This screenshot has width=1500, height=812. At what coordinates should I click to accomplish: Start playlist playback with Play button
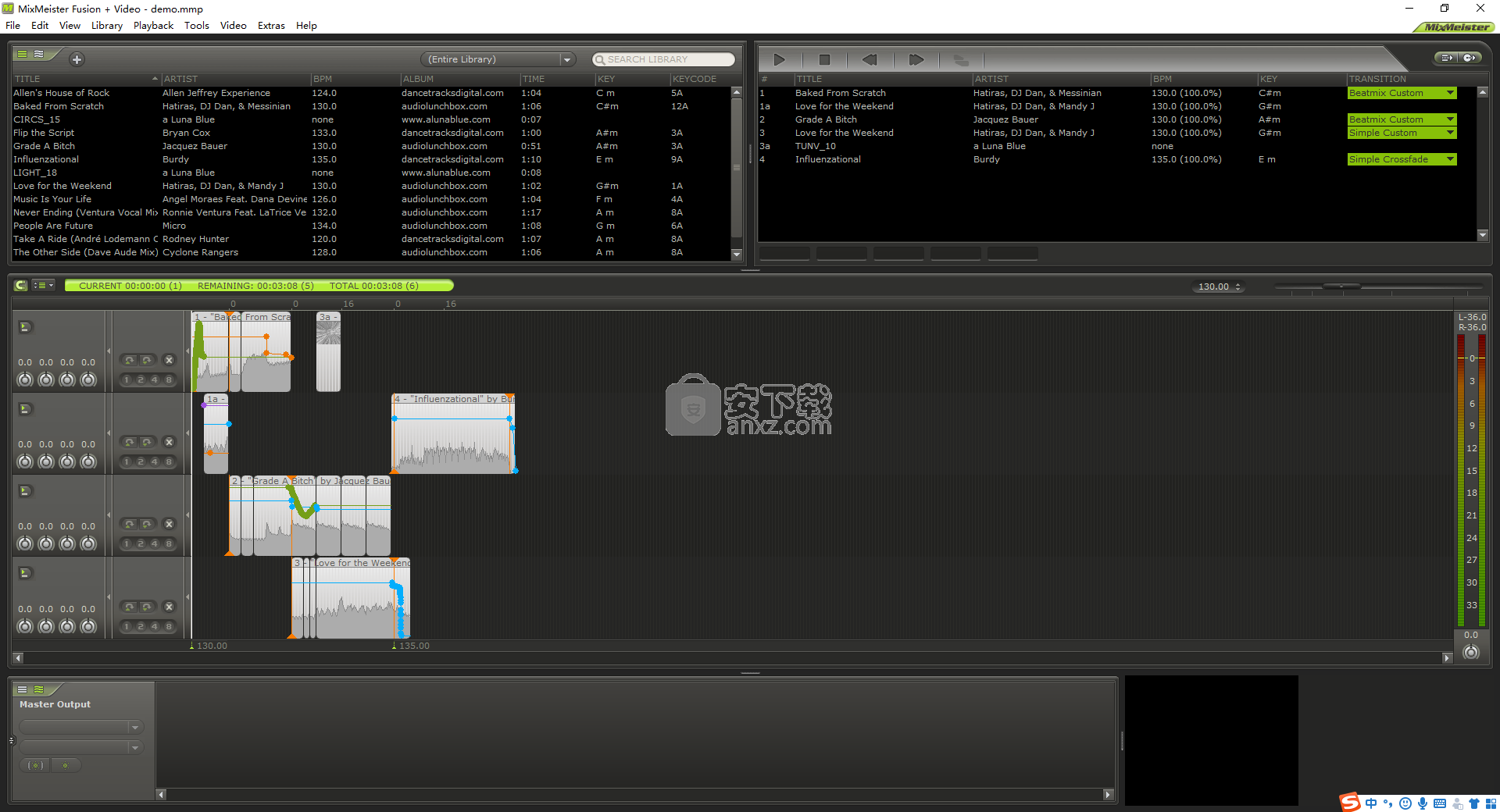(x=779, y=59)
